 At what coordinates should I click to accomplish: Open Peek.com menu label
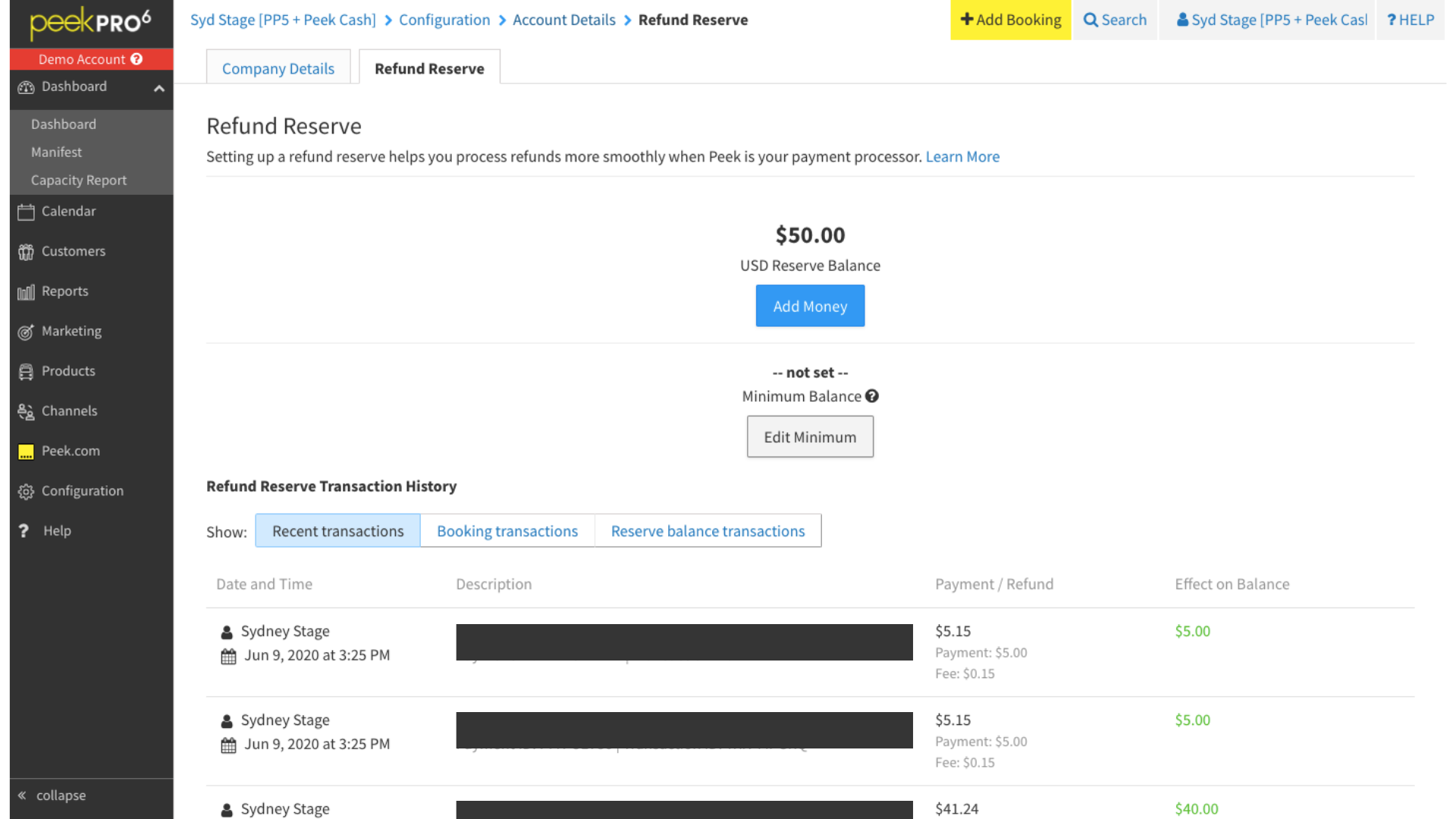pos(71,450)
